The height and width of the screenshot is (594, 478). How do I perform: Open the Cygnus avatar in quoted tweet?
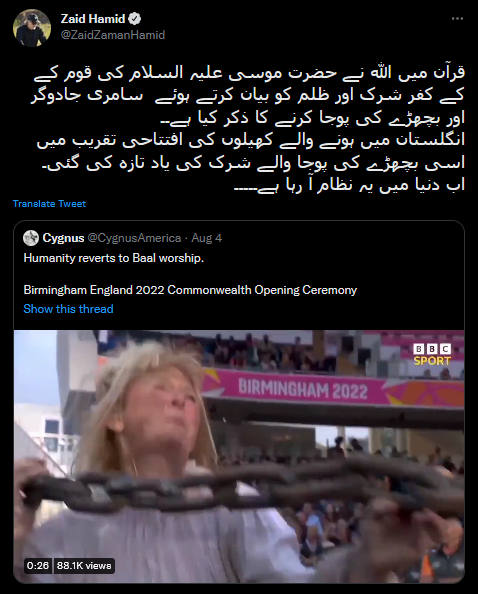(31, 238)
